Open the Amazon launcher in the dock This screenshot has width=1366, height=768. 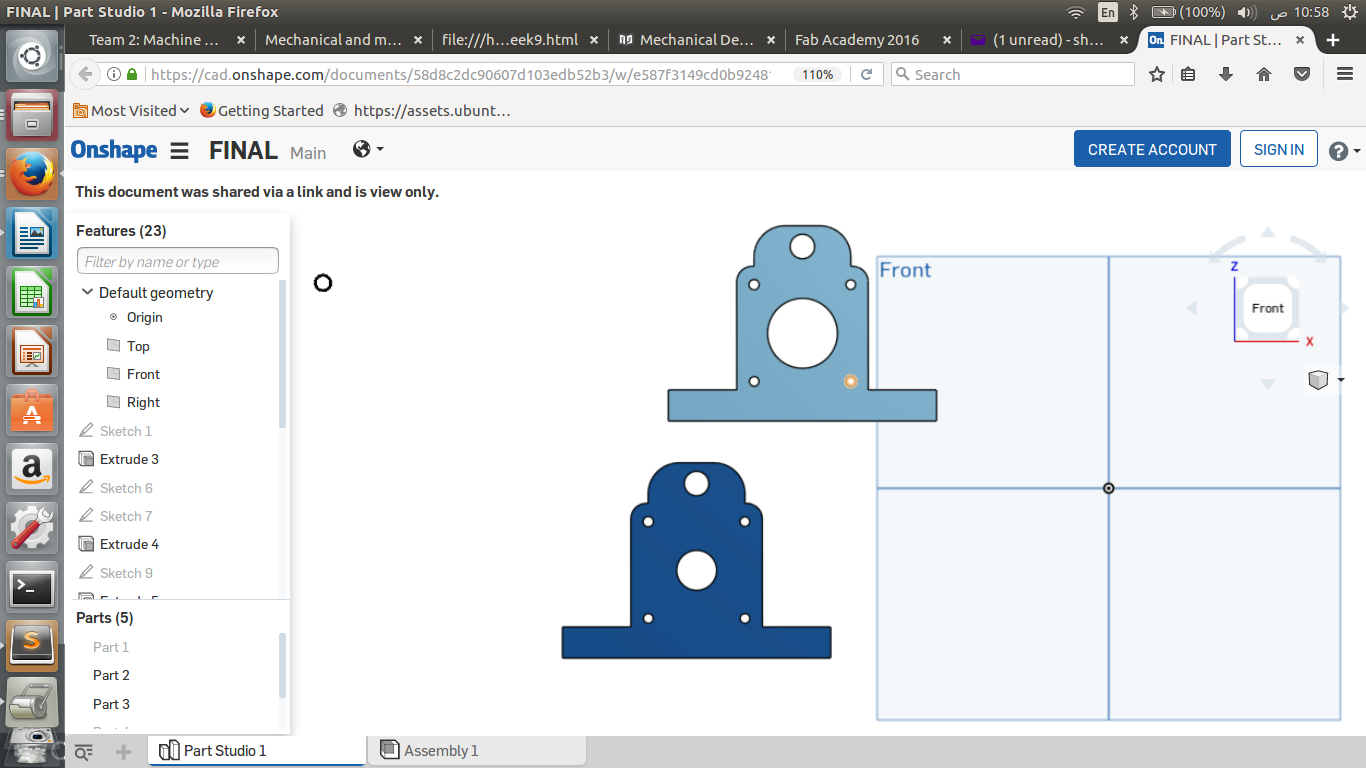point(32,468)
